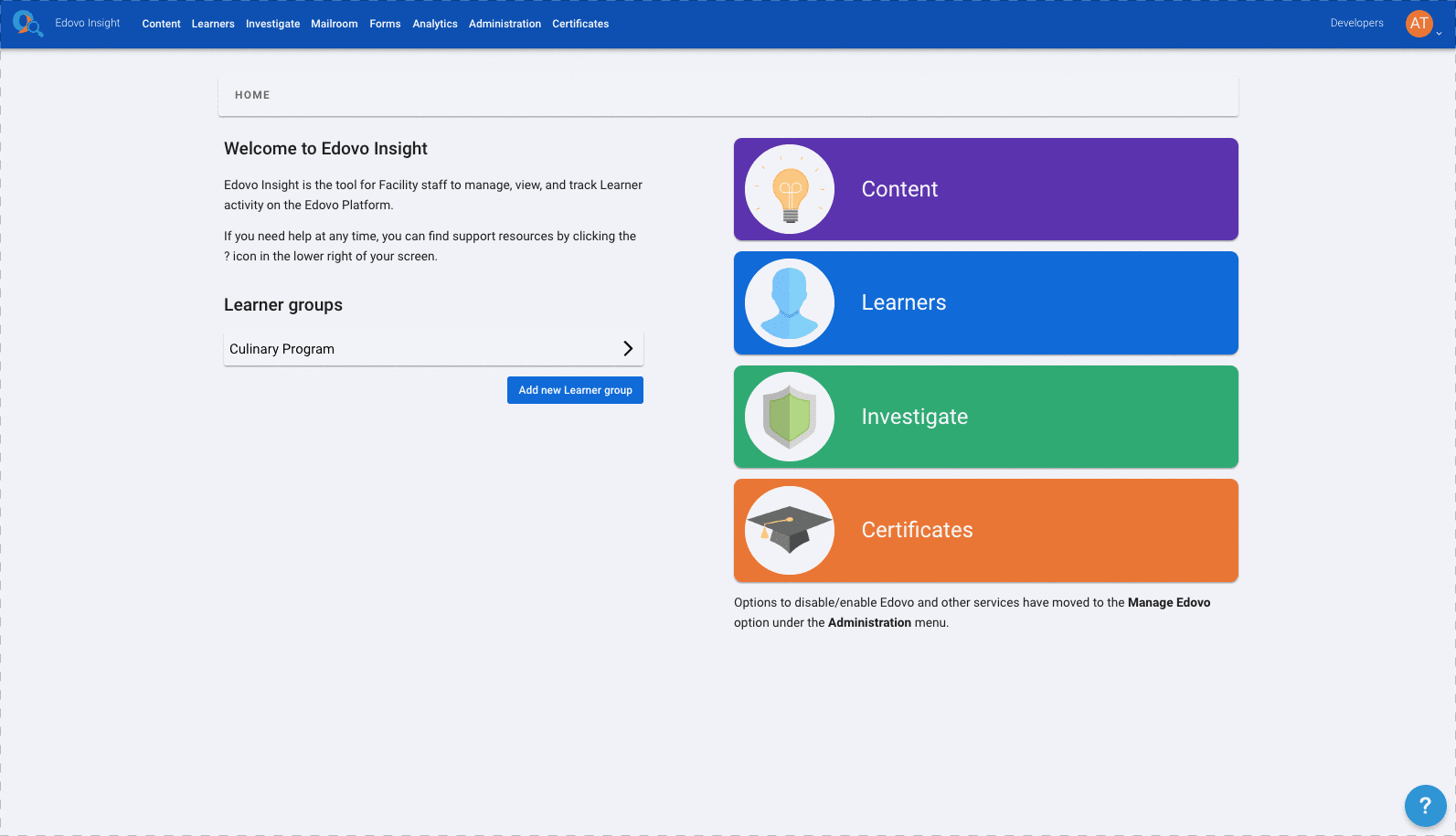Open the Content menu in navbar
1456x836 pixels.
(161, 24)
